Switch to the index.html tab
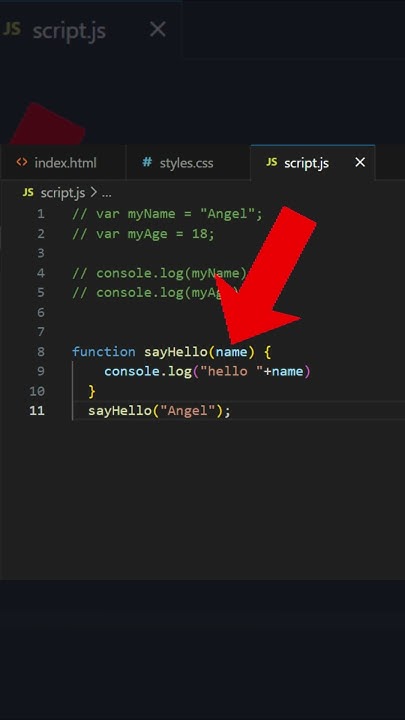This screenshot has width=405, height=720. (63, 163)
